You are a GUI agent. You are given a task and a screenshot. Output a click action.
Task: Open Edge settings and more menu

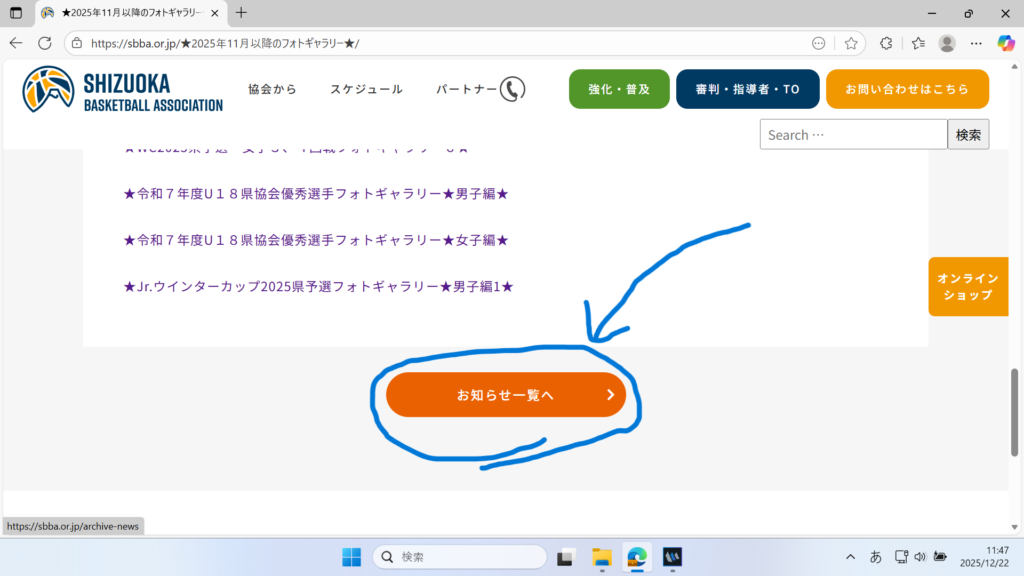976,43
